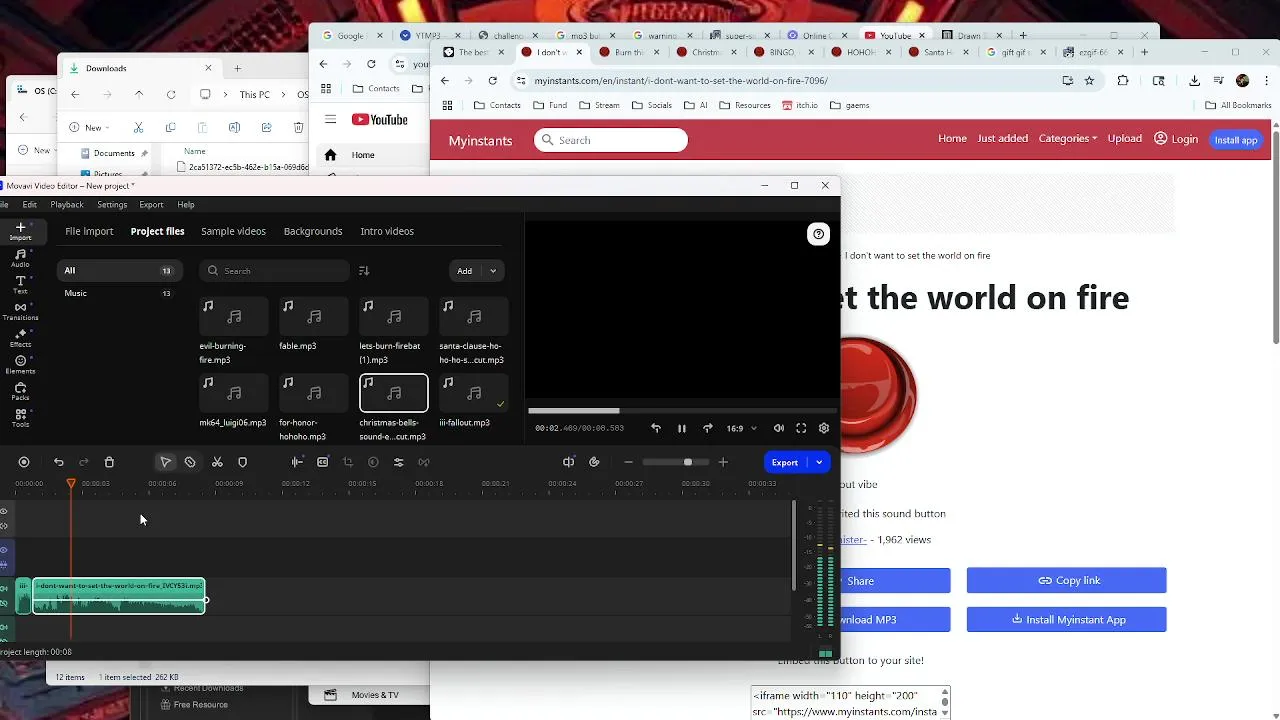Open Categories dropdown on Myinstants
This screenshot has width=1280, height=720.
1067,139
